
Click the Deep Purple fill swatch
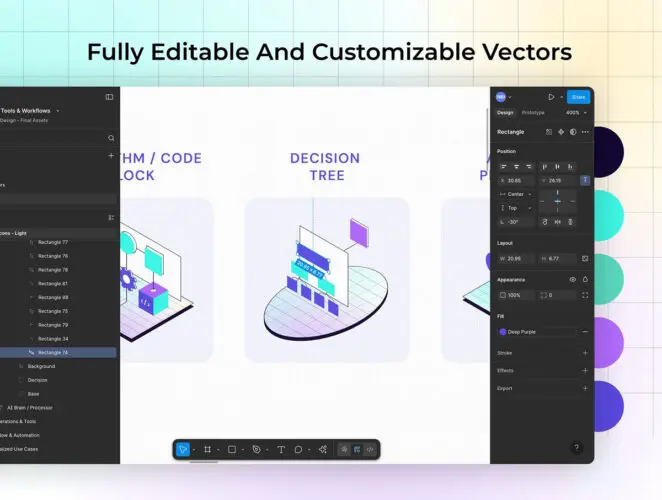pos(503,331)
